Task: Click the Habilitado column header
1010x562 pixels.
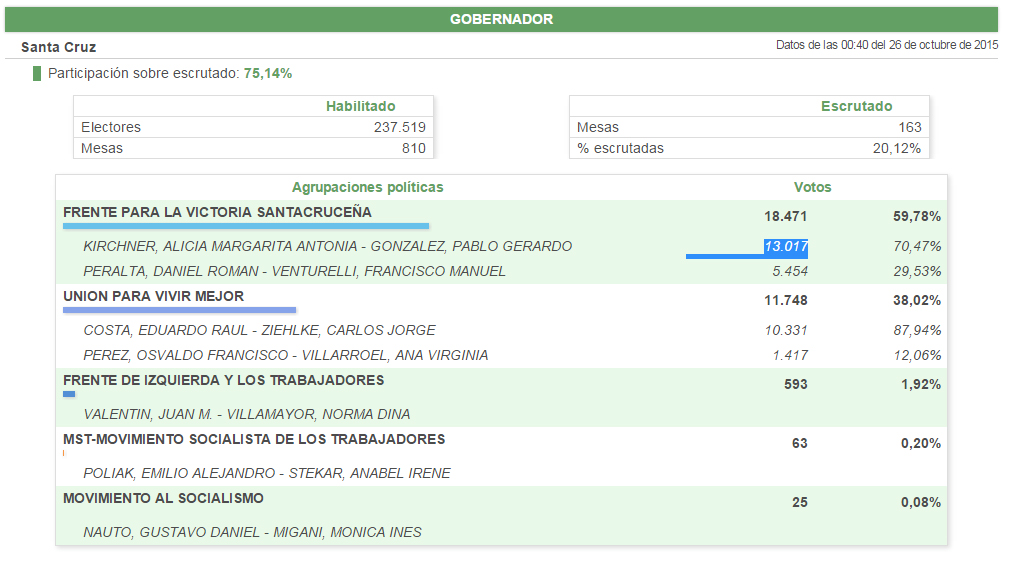Action: [x=361, y=106]
